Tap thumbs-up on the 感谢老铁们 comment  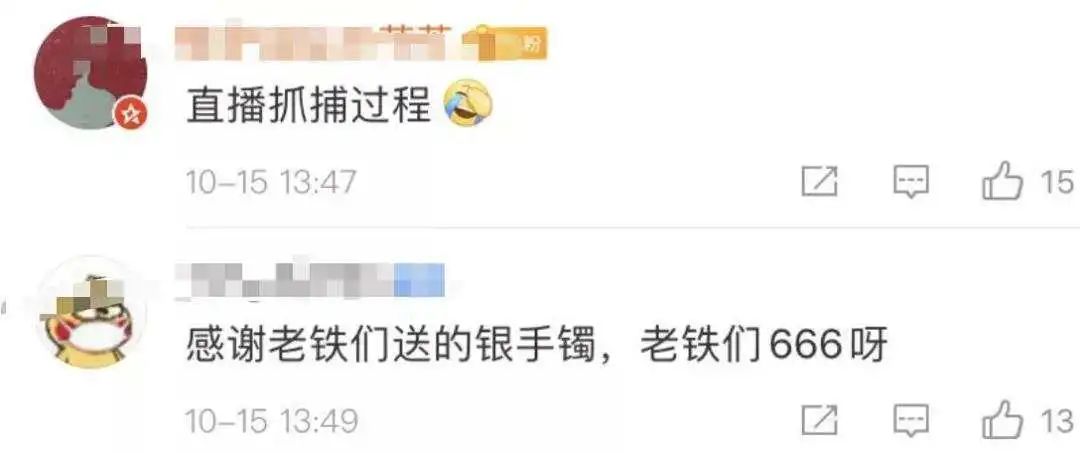[1002, 419]
